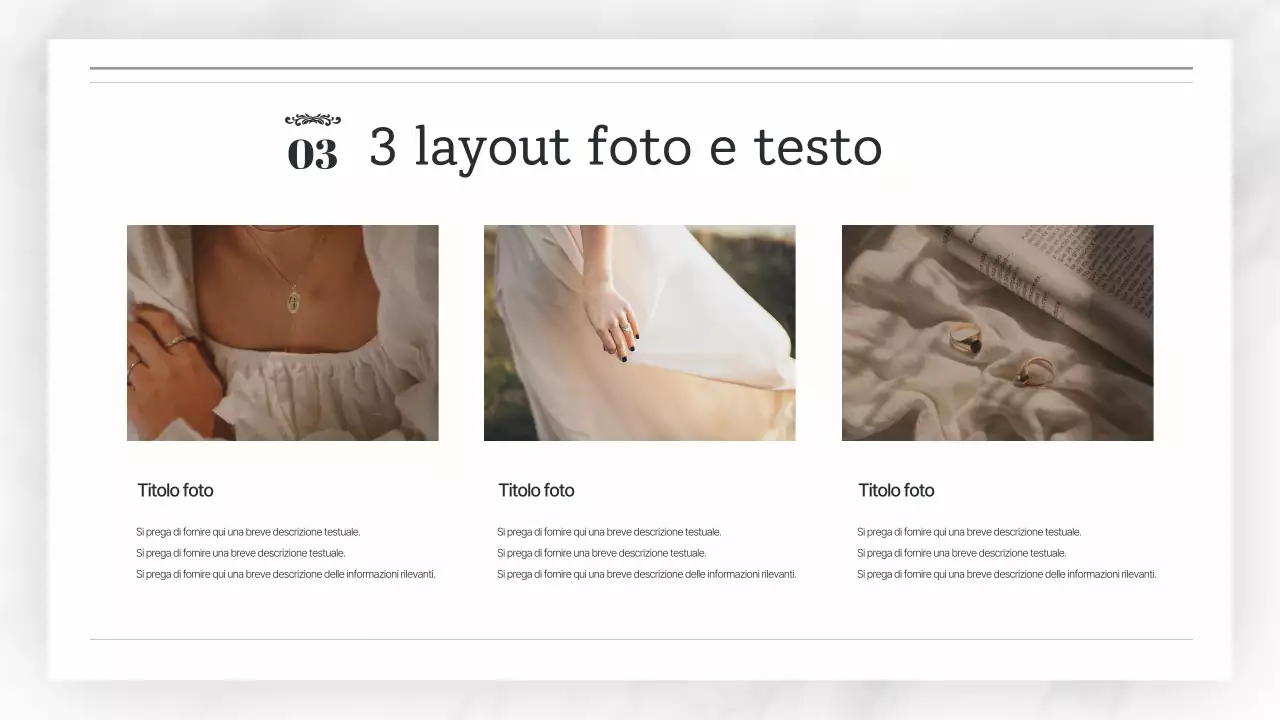This screenshot has height=720, width=1280.
Task: Click first description line below dress photo
Action: click(x=609, y=532)
